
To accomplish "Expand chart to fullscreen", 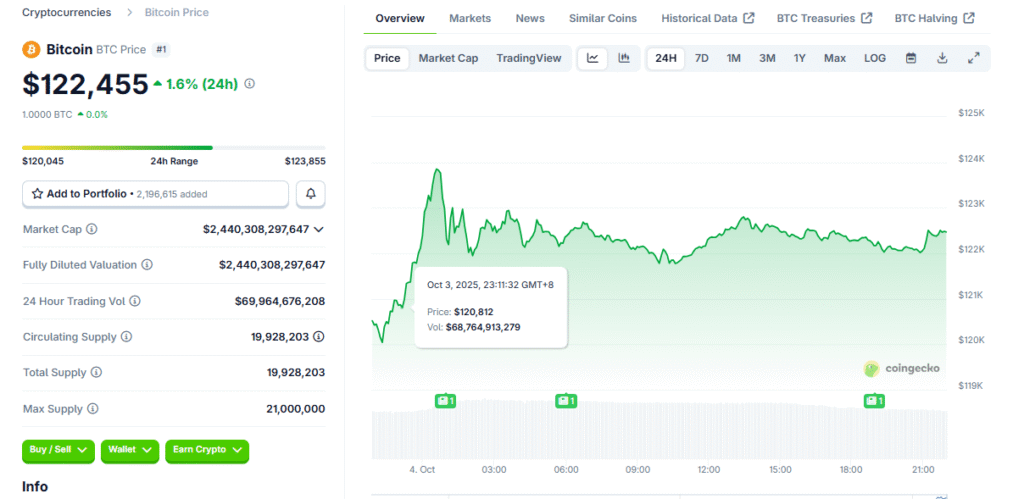I will coord(973,58).
